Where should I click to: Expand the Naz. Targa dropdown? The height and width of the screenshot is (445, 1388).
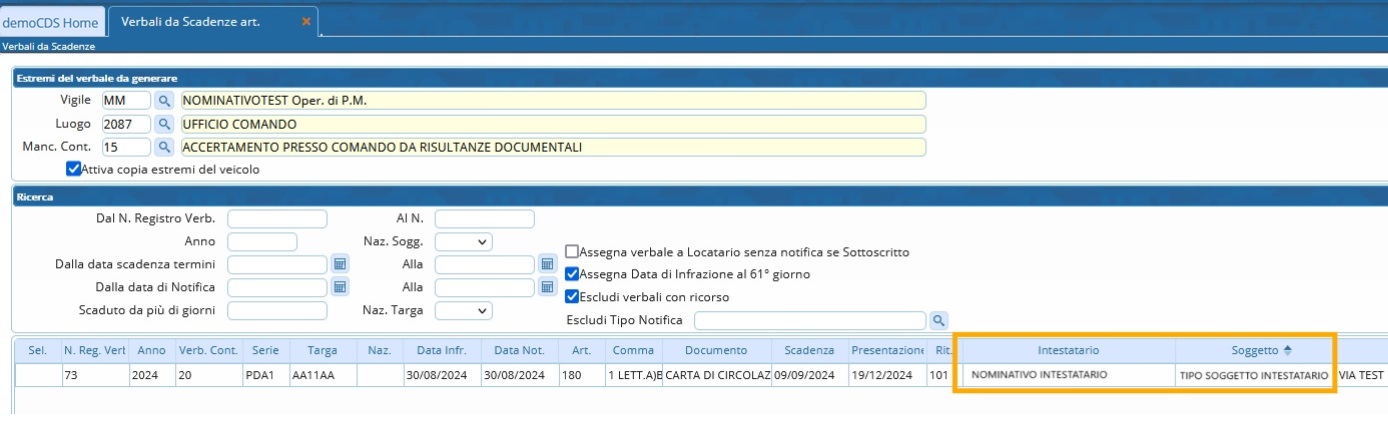[x=464, y=310]
